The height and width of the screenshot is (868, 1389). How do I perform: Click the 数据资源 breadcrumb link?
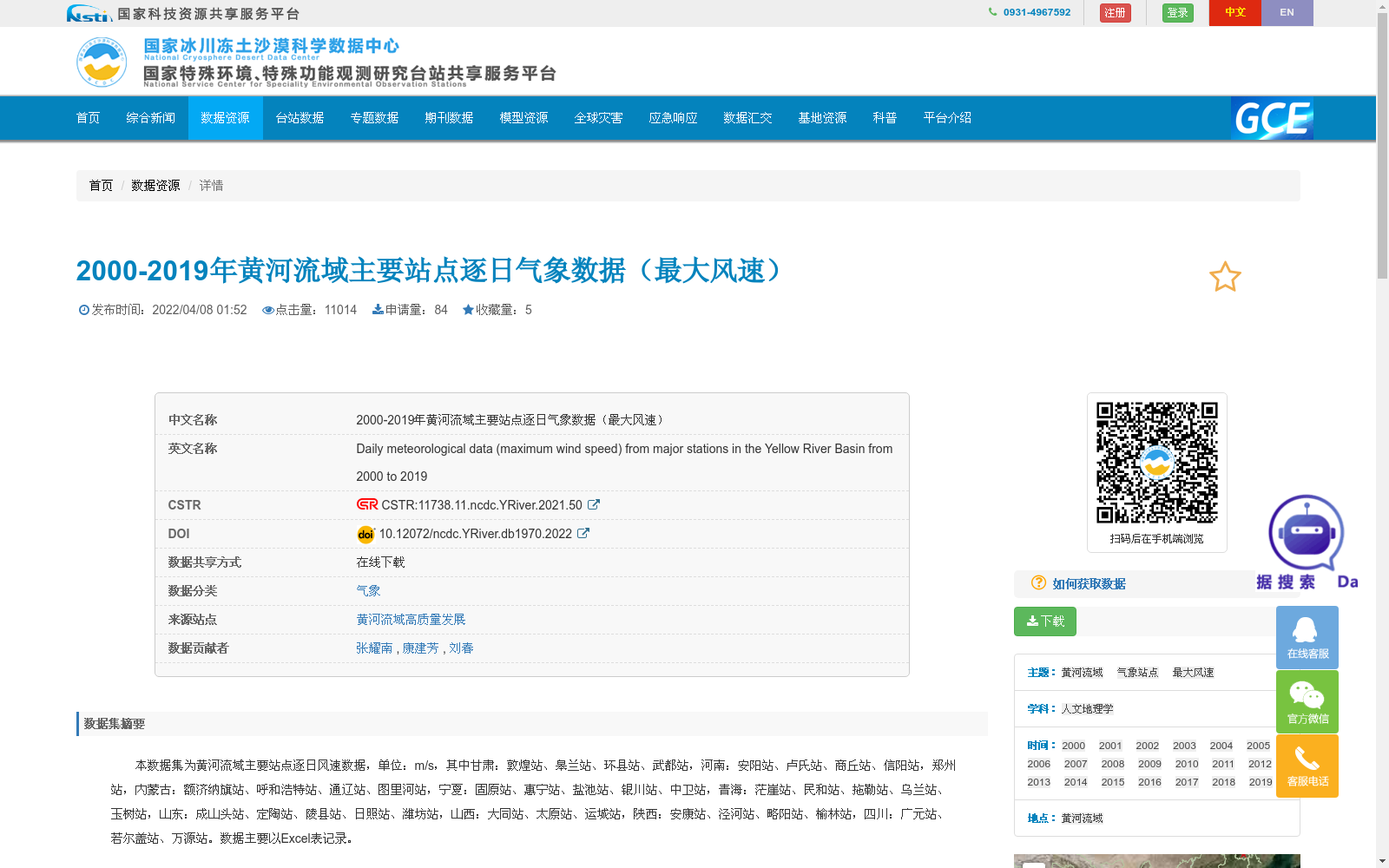pyautogui.click(x=155, y=185)
